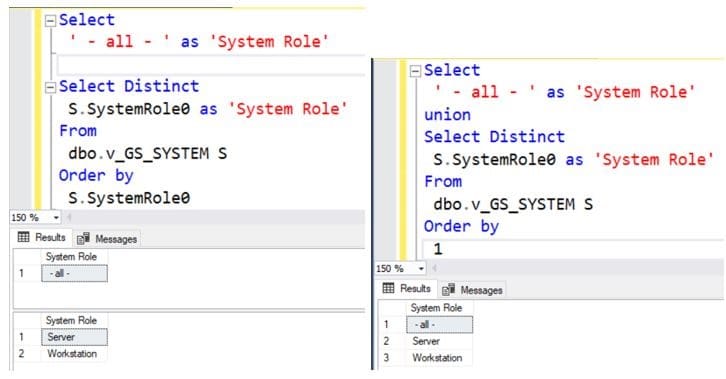Collapse the Select union block in right editor
Image resolution: width=726 pixels, height=379 pixels.
tap(415, 71)
